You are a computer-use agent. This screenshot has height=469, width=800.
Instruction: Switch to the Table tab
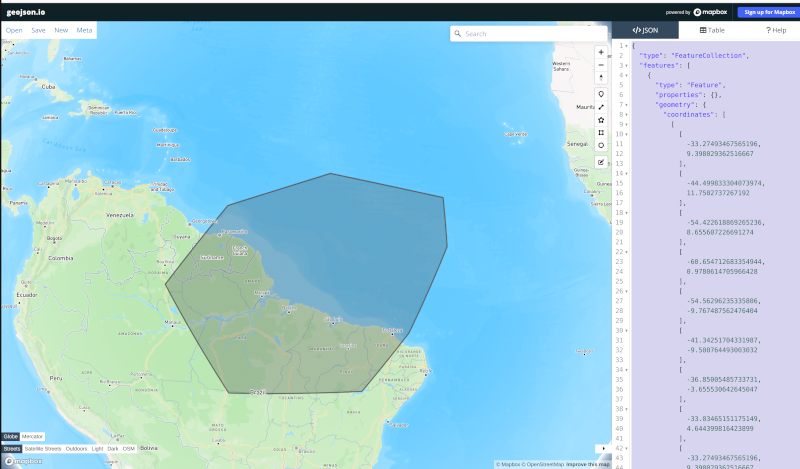[x=712, y=30]
